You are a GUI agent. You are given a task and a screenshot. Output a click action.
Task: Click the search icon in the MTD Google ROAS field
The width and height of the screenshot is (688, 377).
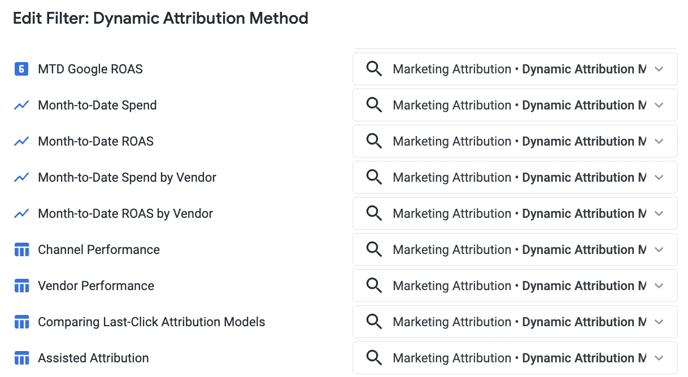(374, 69)
